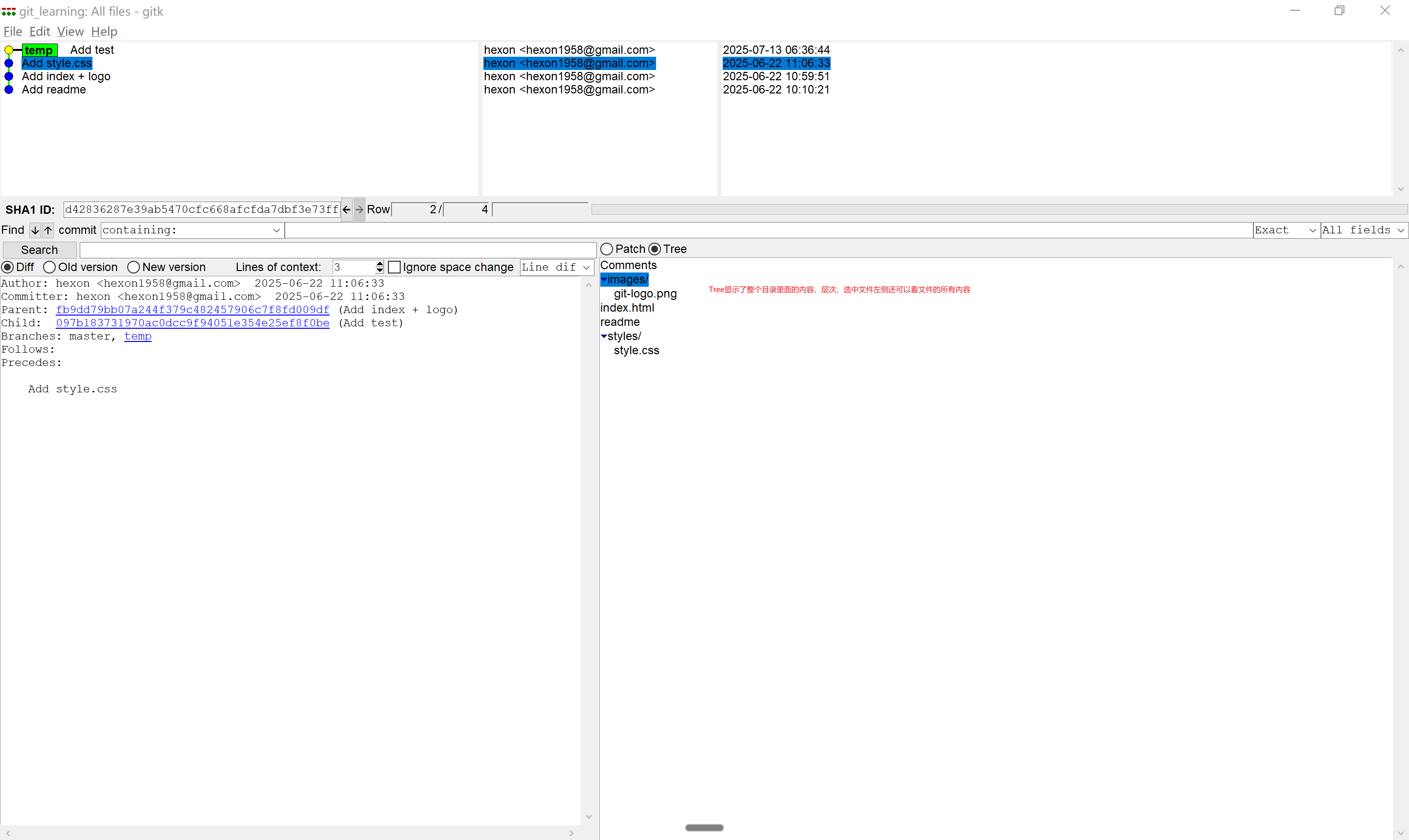Click the gitk app icon in title bar
Image resolution: width=1409 pixels, height=840 pixels.
pyautogui.click(x=8, y=11)
